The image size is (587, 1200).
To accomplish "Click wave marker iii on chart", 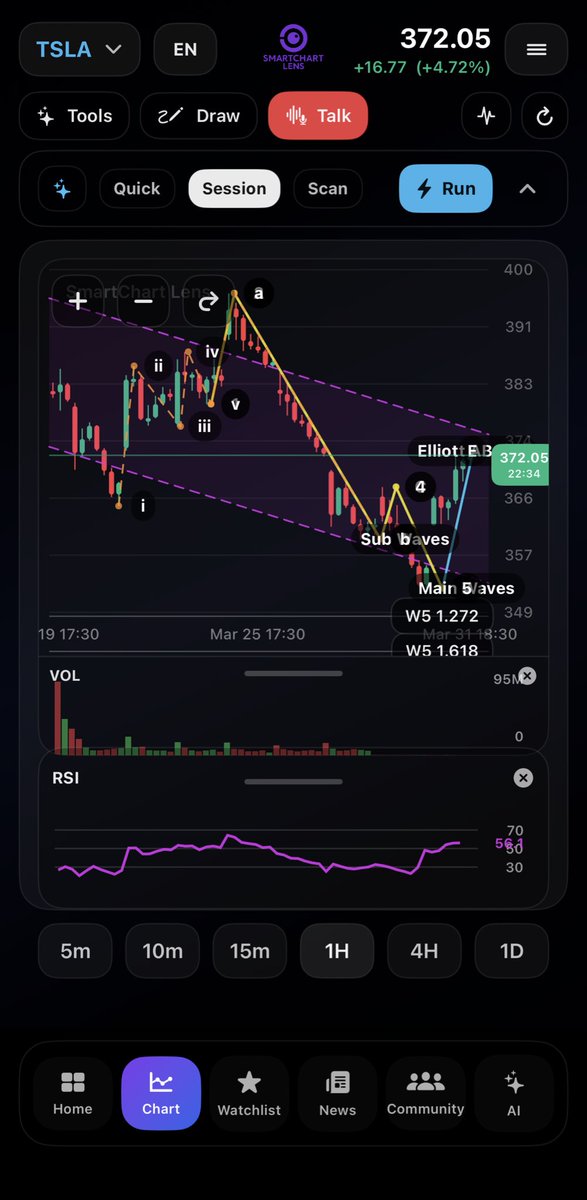I will (x=204, y=425).
